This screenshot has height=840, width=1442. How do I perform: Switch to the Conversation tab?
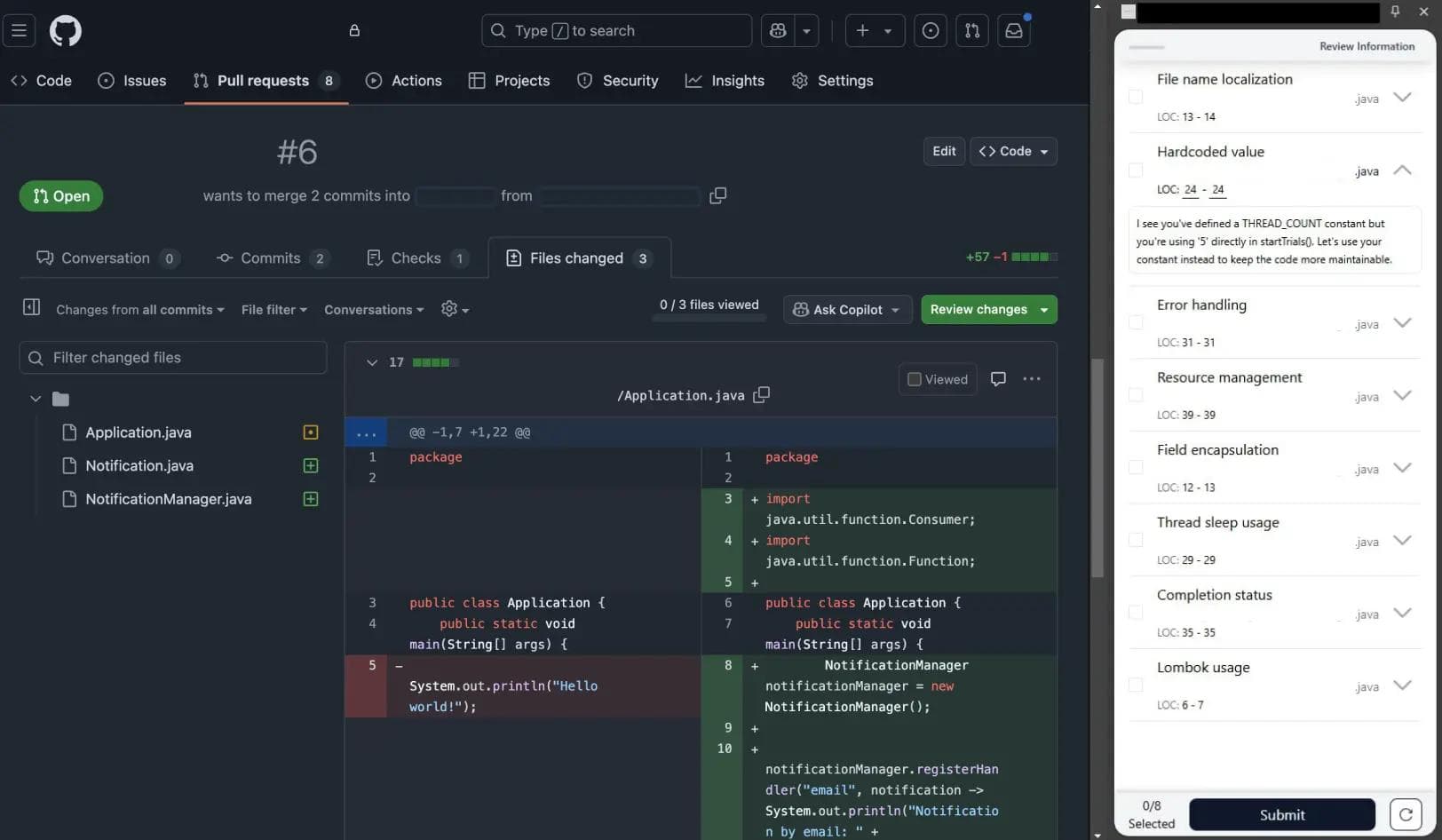tap(105, 258)
